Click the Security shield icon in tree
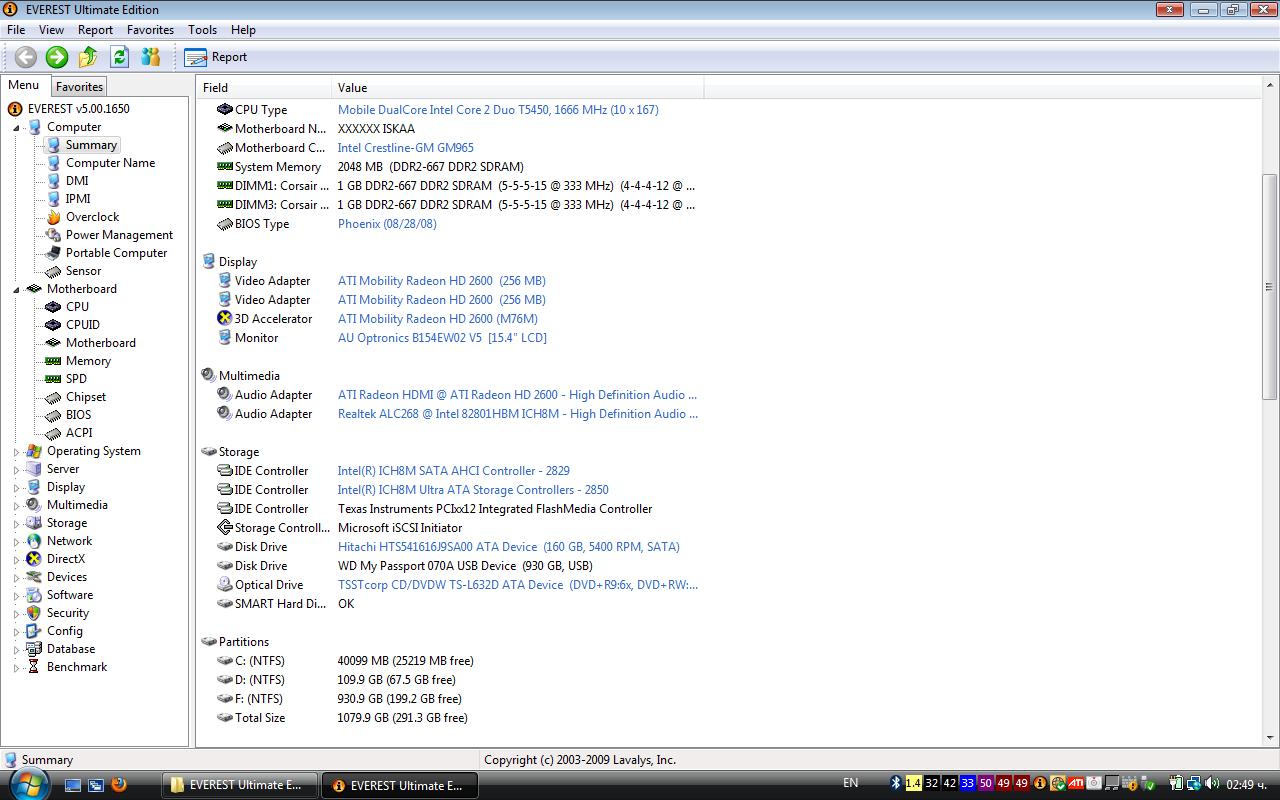This screenshot has width=1280, height=800. (34, 613)
